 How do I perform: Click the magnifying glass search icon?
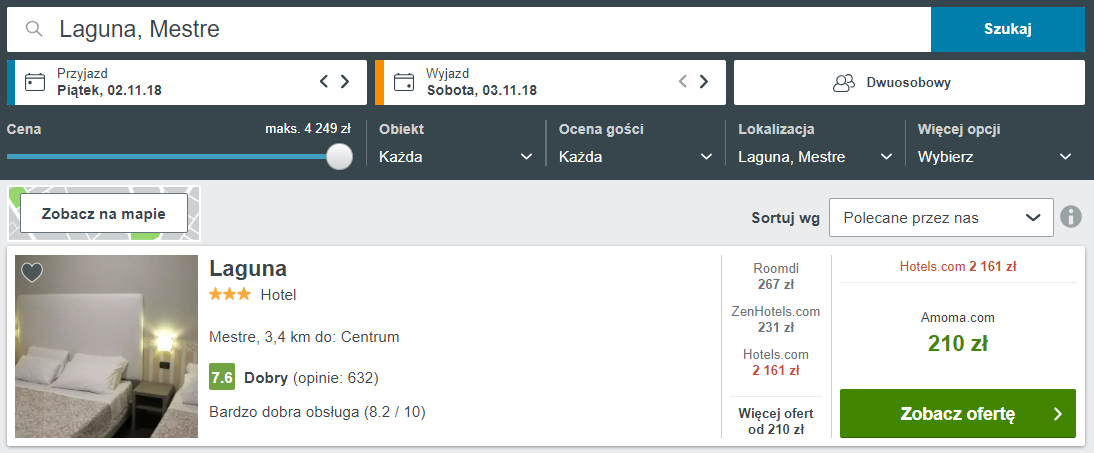click(33, 29)
